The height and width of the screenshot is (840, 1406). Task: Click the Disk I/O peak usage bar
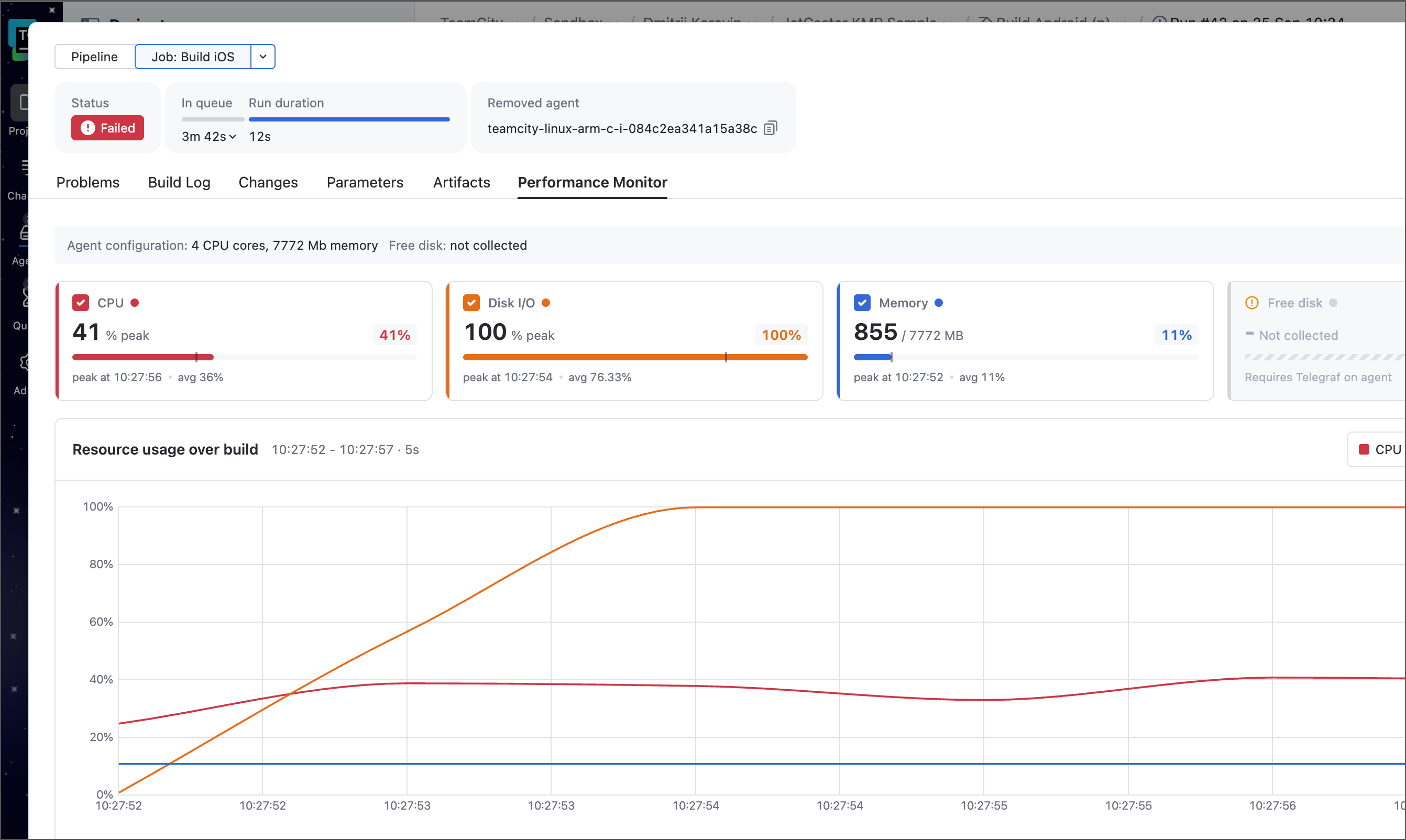635,357
